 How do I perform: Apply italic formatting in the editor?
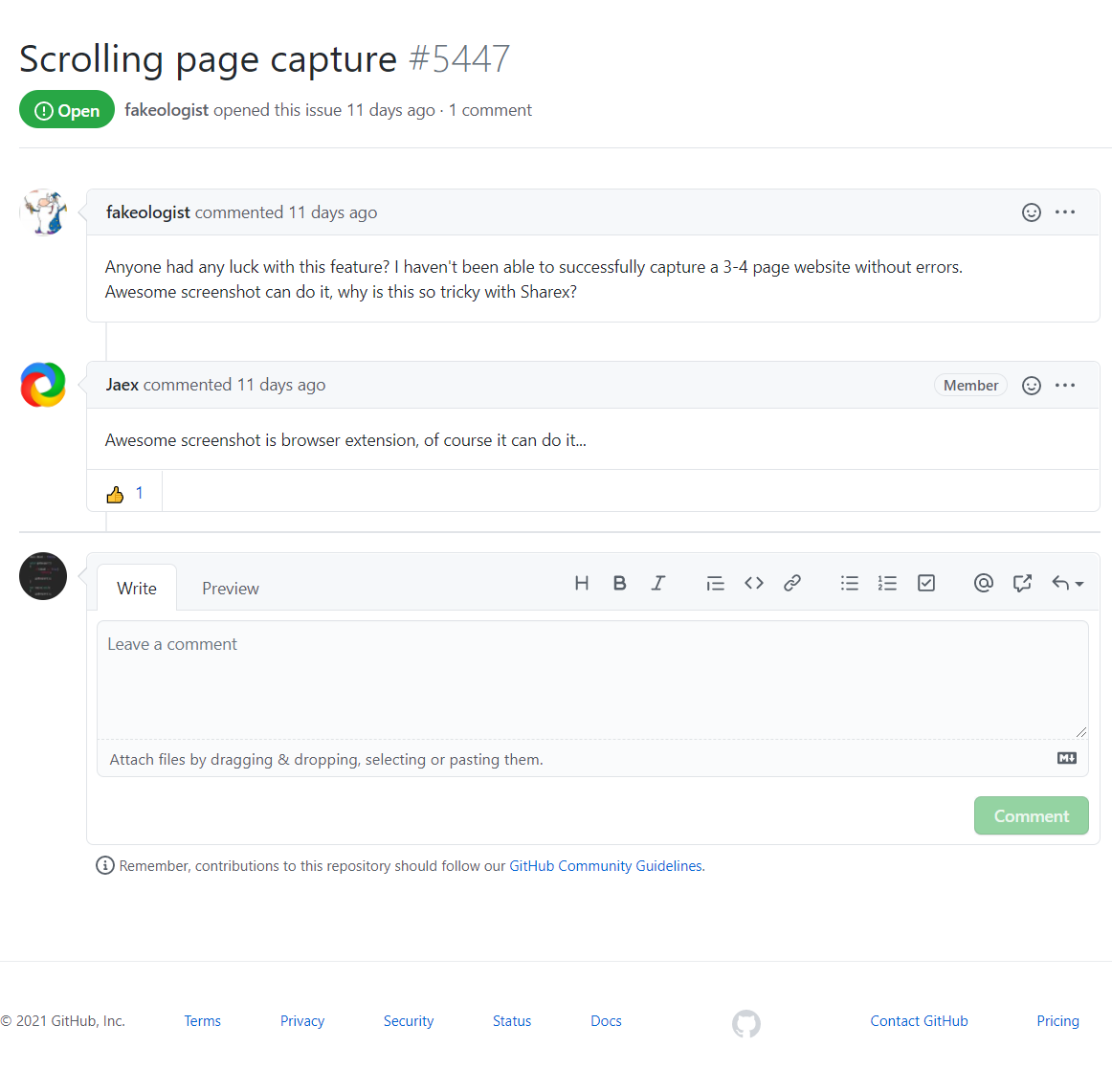pyautogui.click(x=658, y=583)
